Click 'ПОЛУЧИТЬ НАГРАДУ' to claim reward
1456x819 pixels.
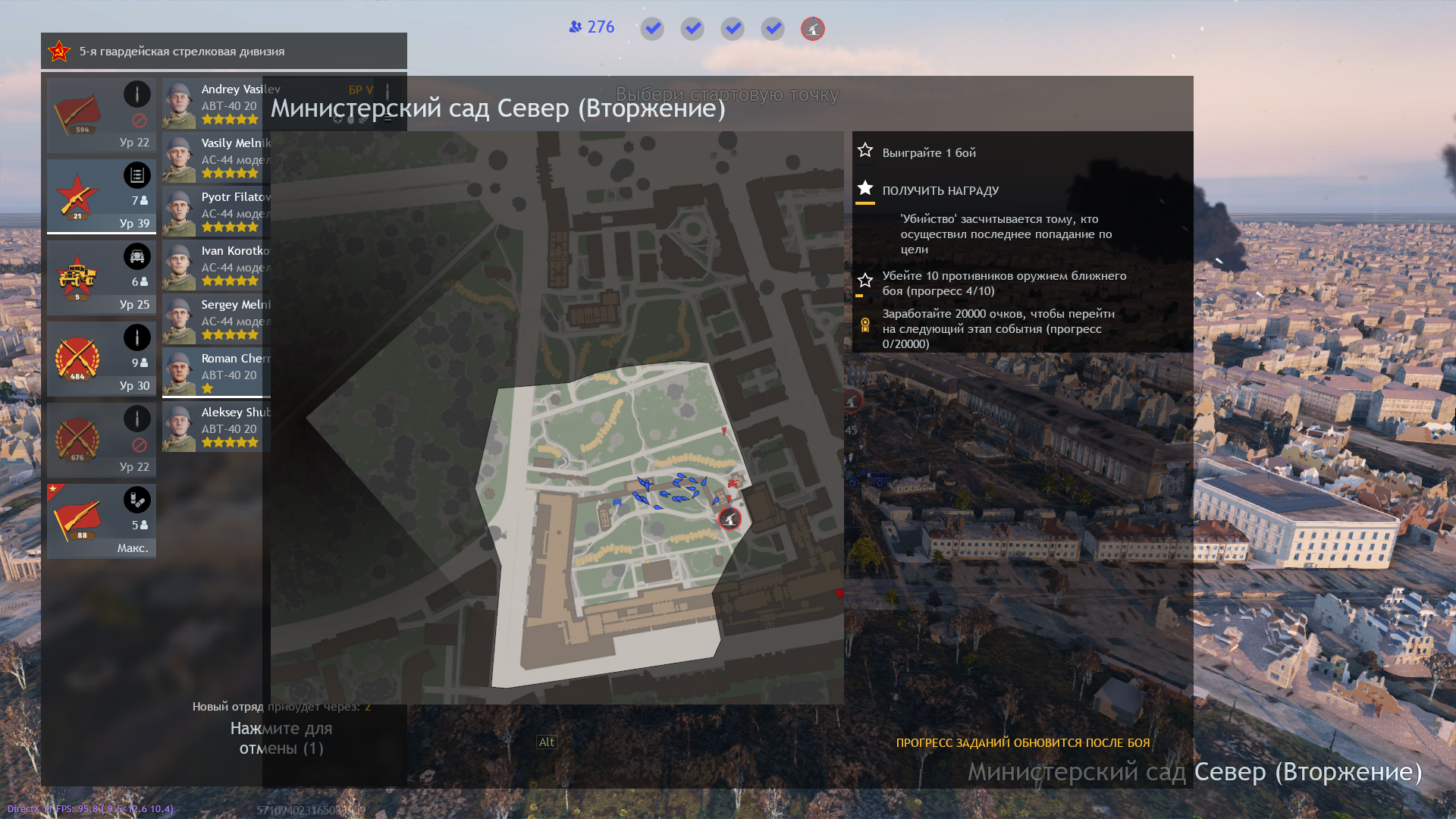coord(940,191)
